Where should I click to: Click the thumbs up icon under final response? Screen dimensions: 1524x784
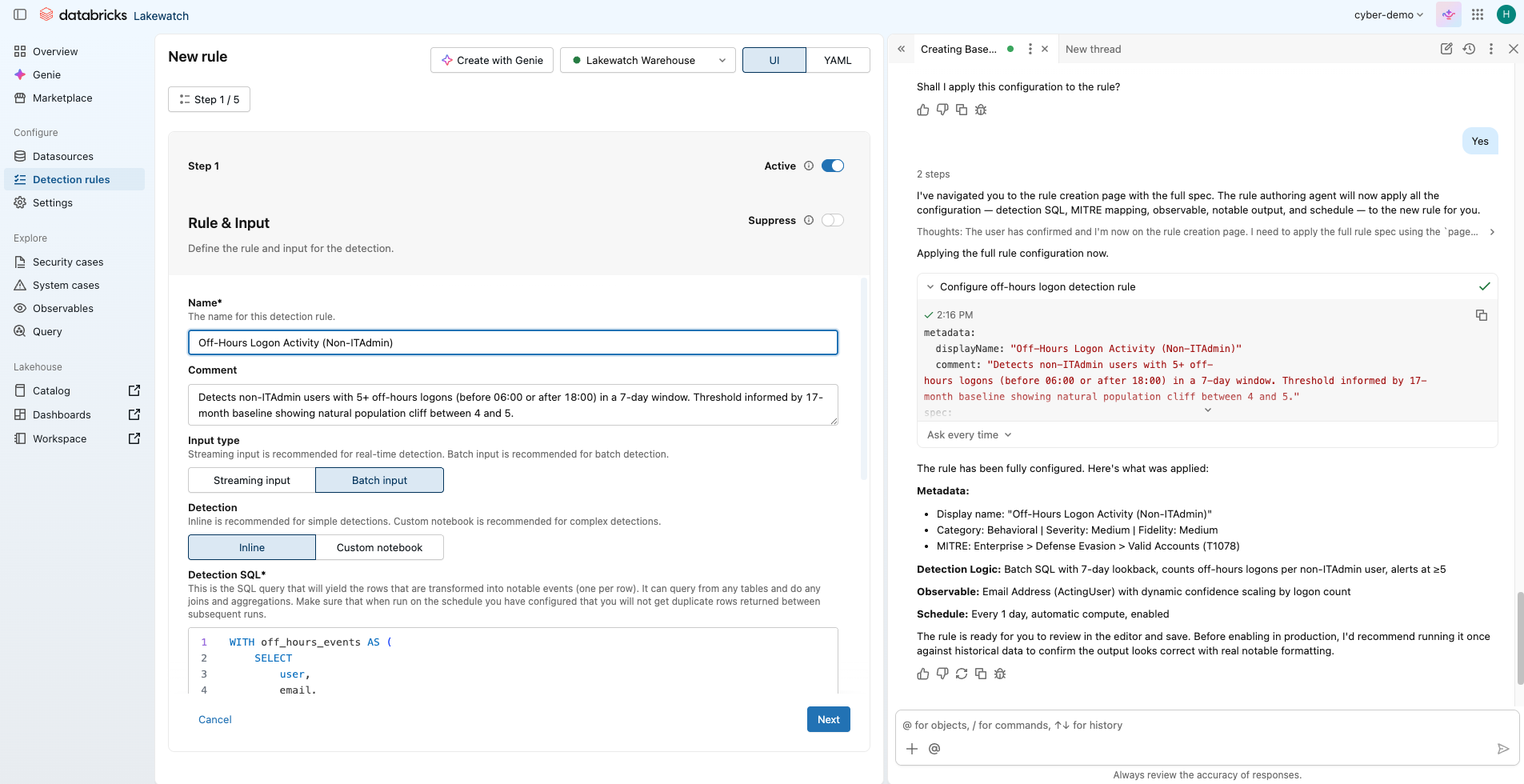click(x=923, y=674)
